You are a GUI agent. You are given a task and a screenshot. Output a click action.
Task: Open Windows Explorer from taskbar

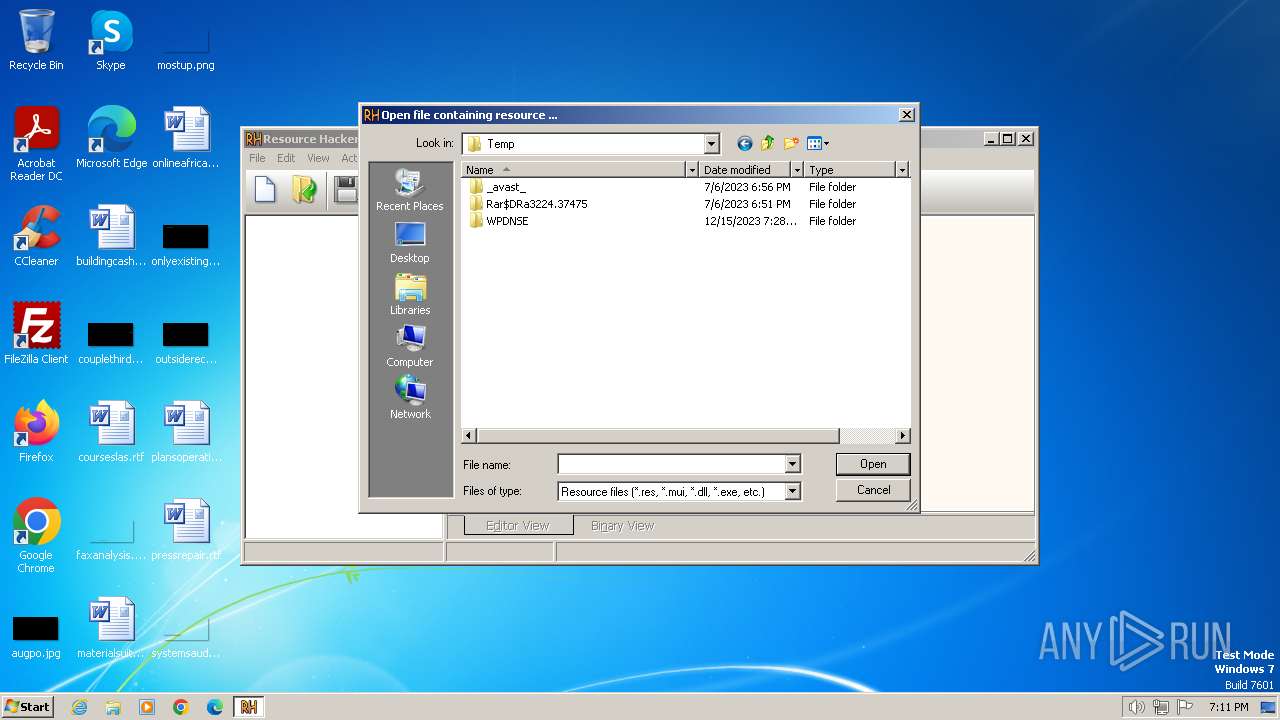(x=113, y=707)
